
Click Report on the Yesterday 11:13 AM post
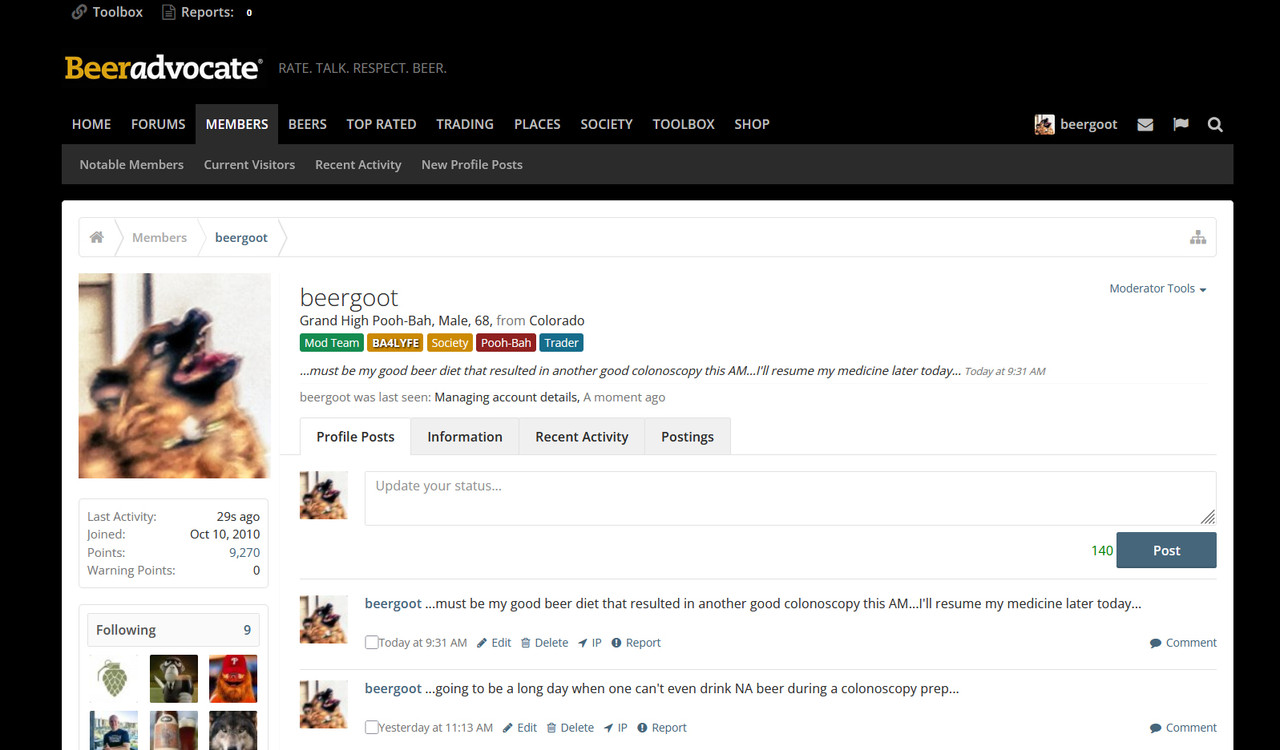[x=662, y=728]
